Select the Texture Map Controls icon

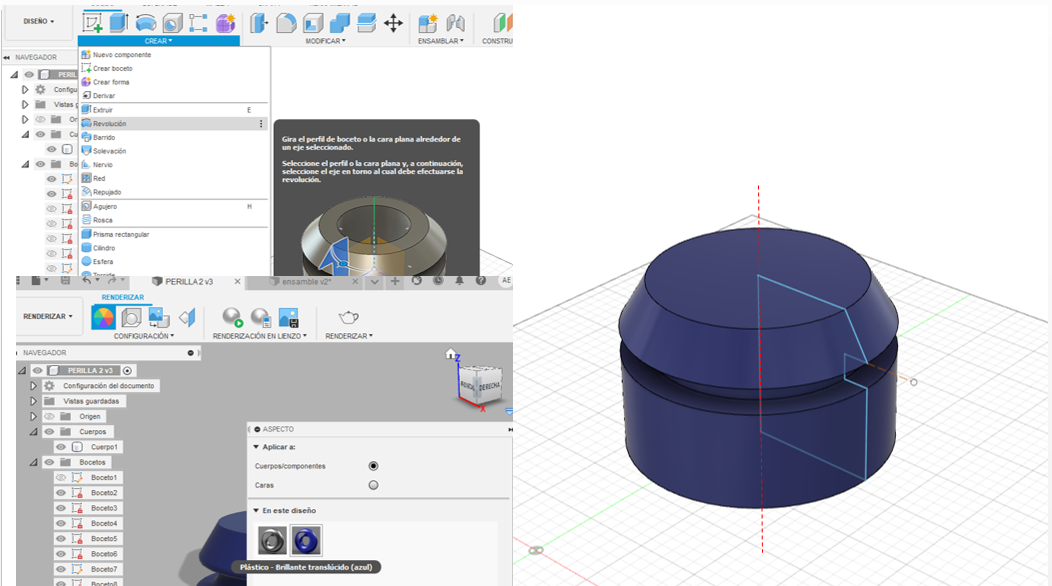pos(187,318)
